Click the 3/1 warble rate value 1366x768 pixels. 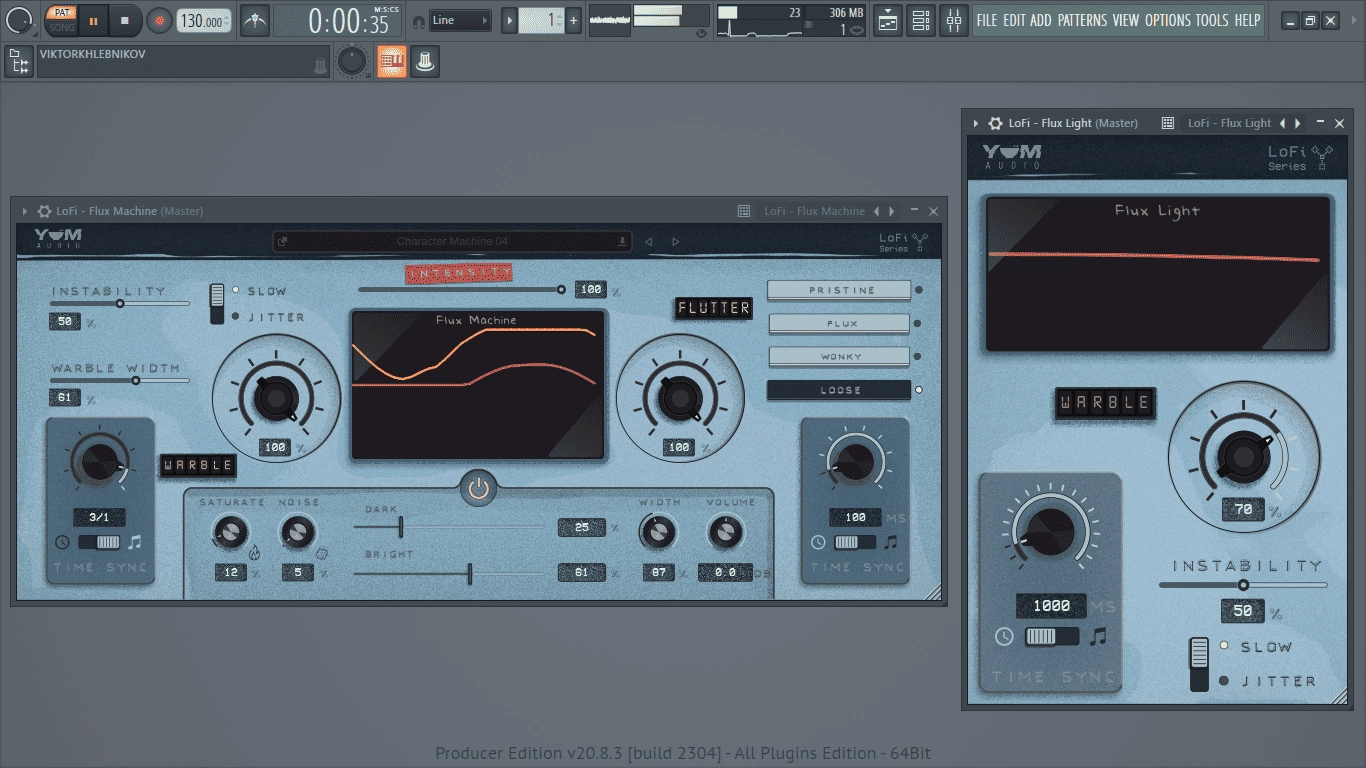(x=99, y=517)
